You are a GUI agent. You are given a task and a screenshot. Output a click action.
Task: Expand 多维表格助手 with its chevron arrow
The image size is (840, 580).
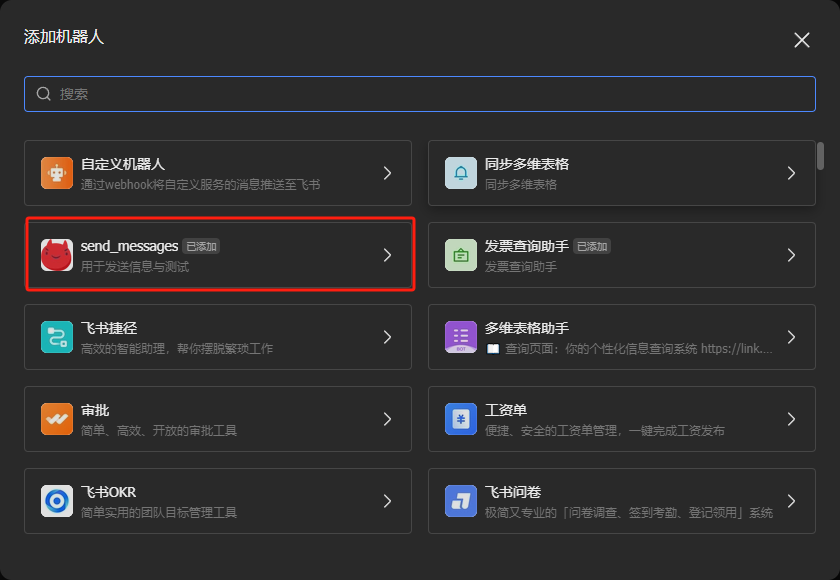point(791,337)
